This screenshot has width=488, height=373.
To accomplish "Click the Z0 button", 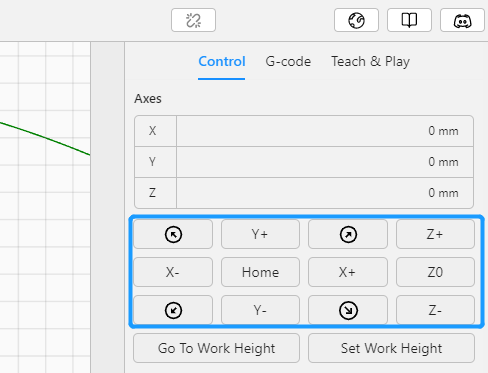I will point(435,272).
